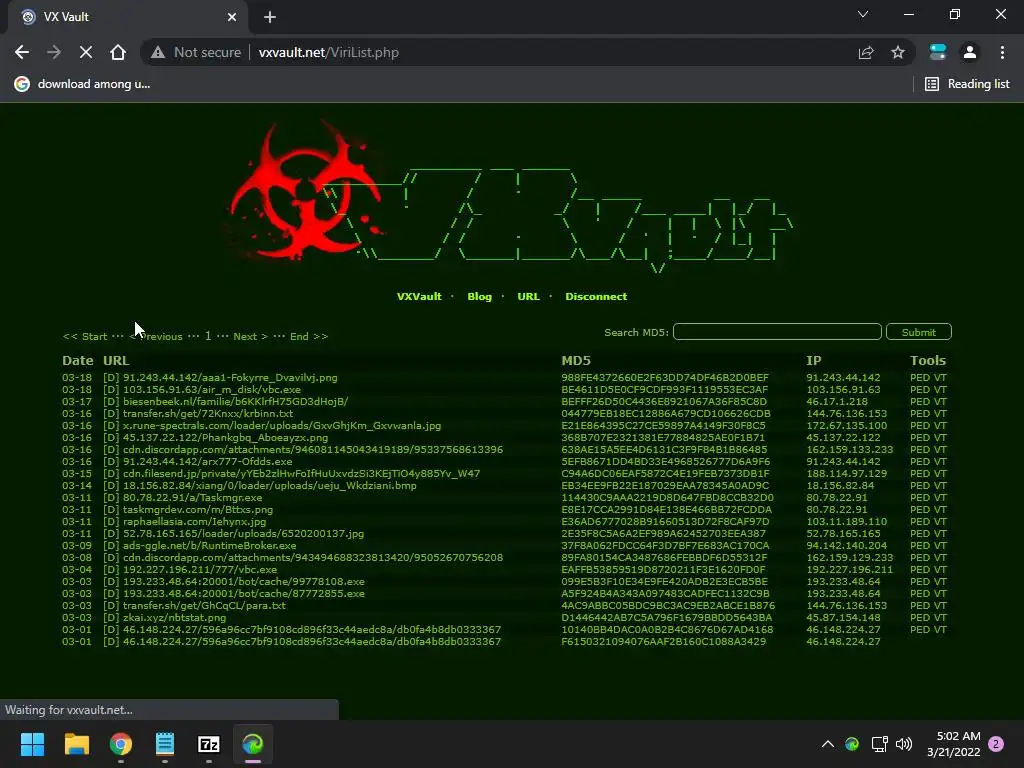Open 192.227.196.211/777/vbc.exe entry

pos(200,569)
